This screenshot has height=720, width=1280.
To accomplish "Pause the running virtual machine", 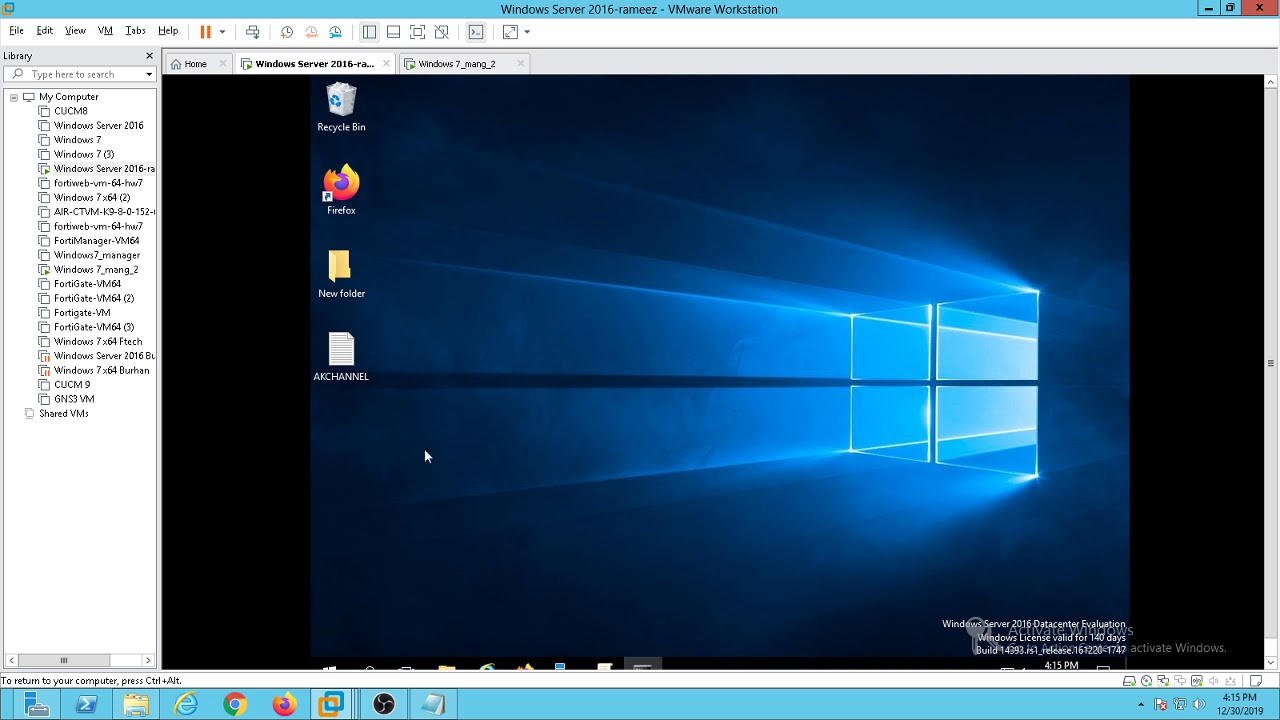I will click(205, 32).
